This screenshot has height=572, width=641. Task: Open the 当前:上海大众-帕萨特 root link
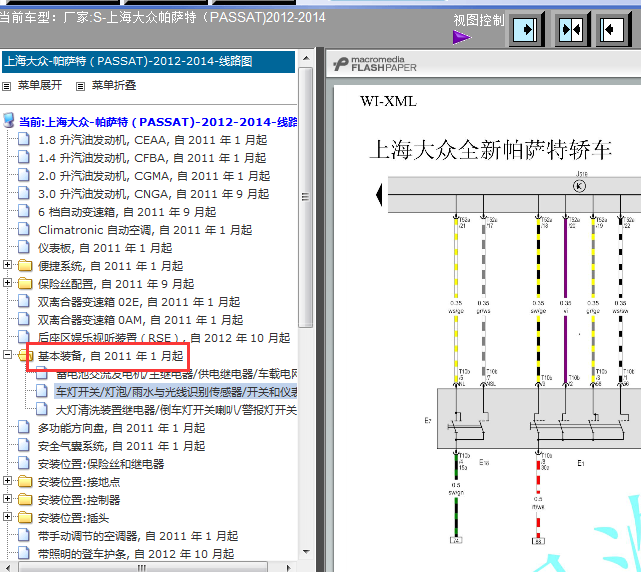(x=158, y=122)
